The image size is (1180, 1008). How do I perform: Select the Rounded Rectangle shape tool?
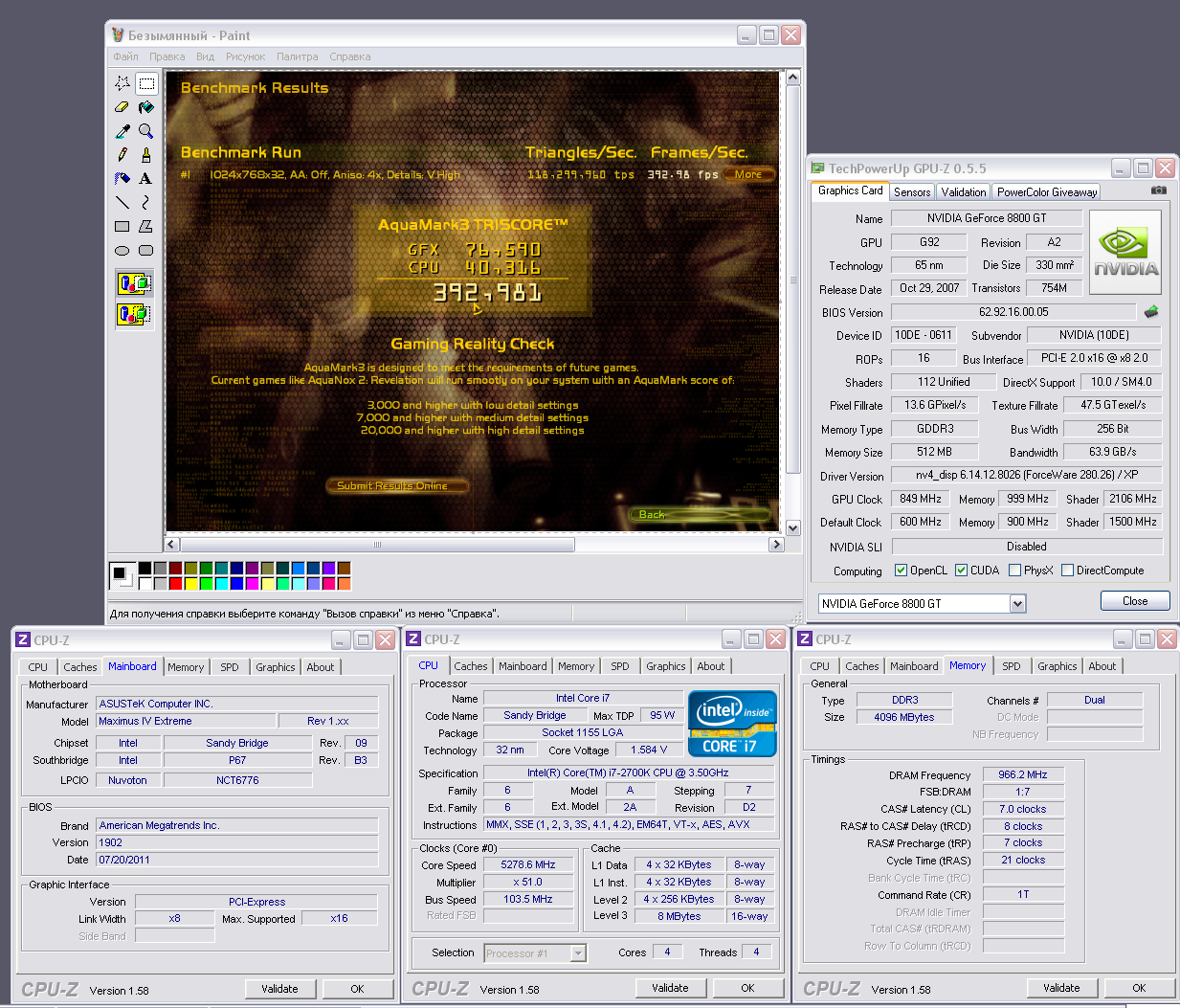(145, 251)
